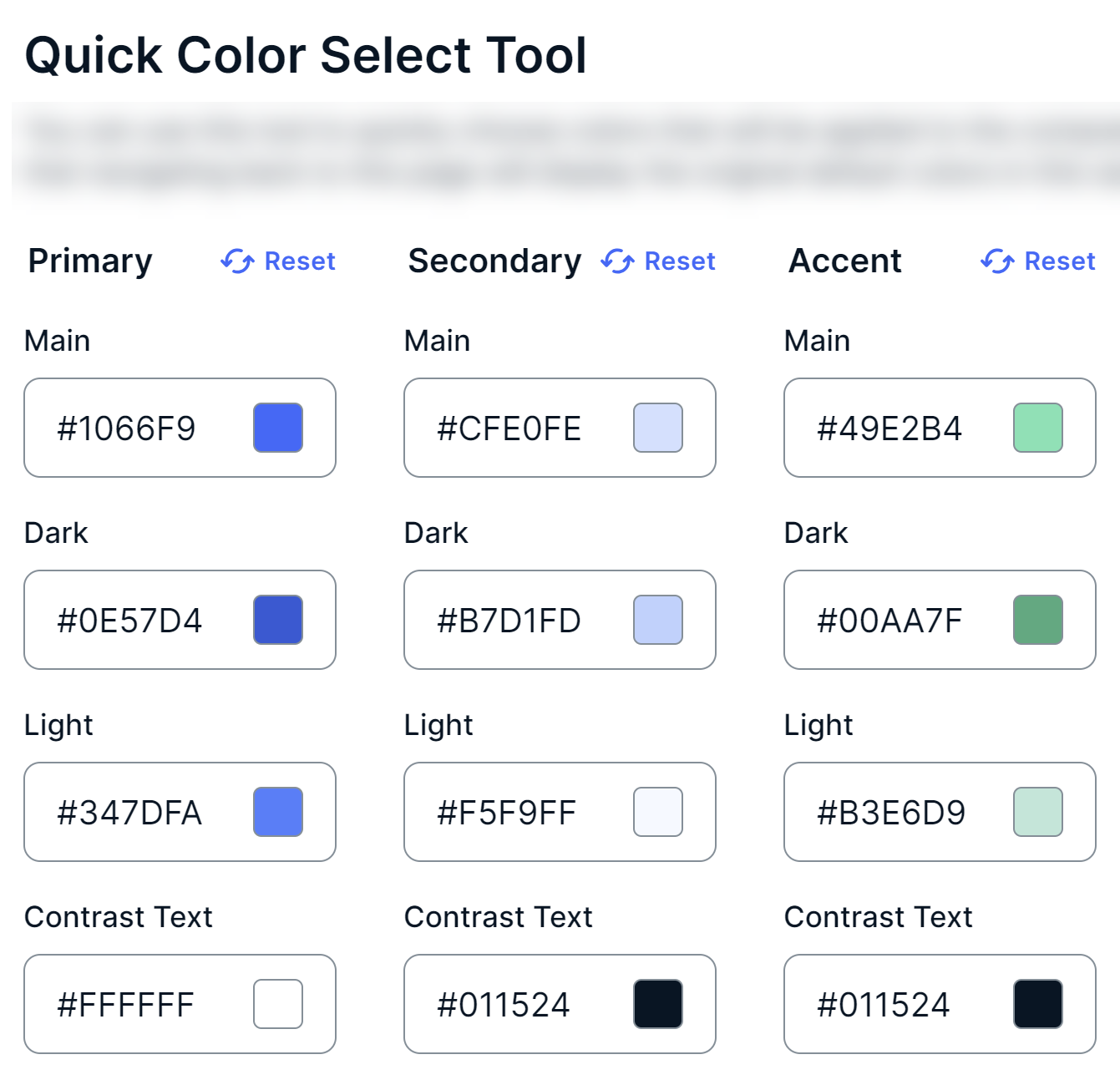1120x1085 pixels.
Task: Click the Secondary reset refresh icon
Action: (x=617, y=261)
